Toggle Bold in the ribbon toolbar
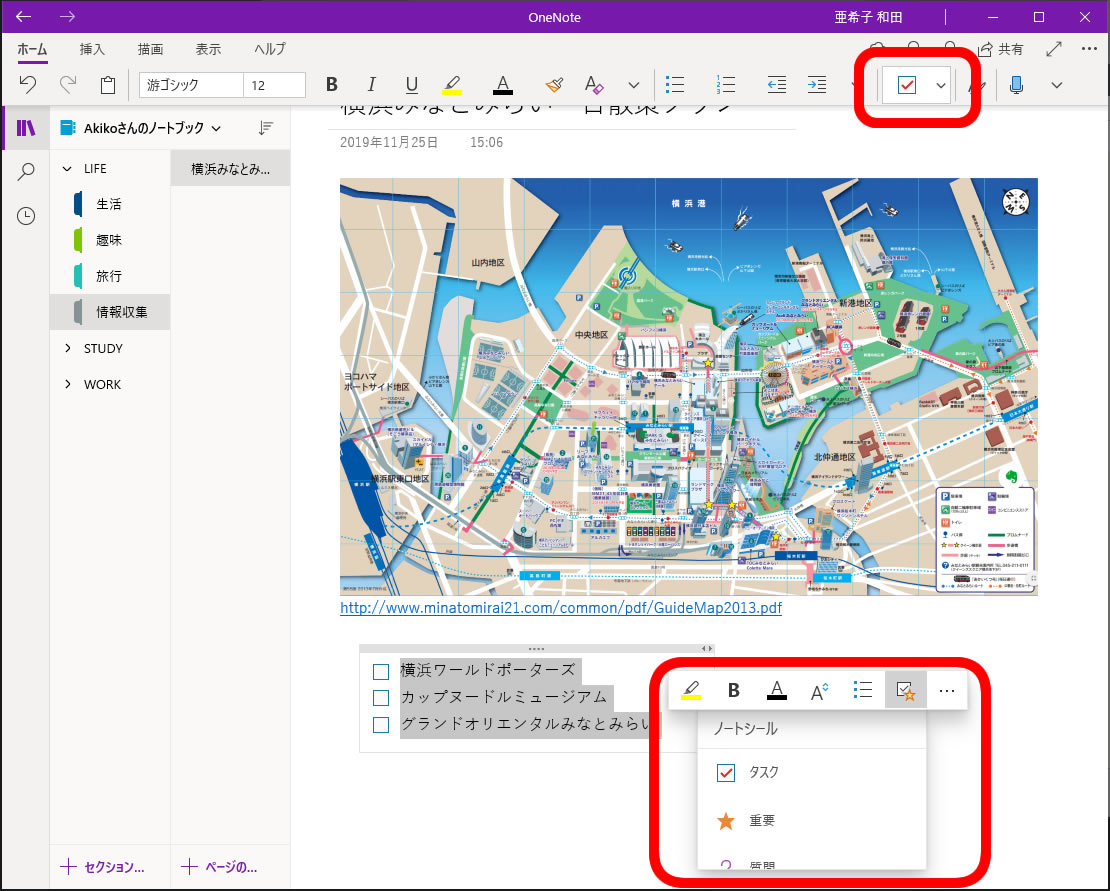The image size is (1110, 891). 332,85
